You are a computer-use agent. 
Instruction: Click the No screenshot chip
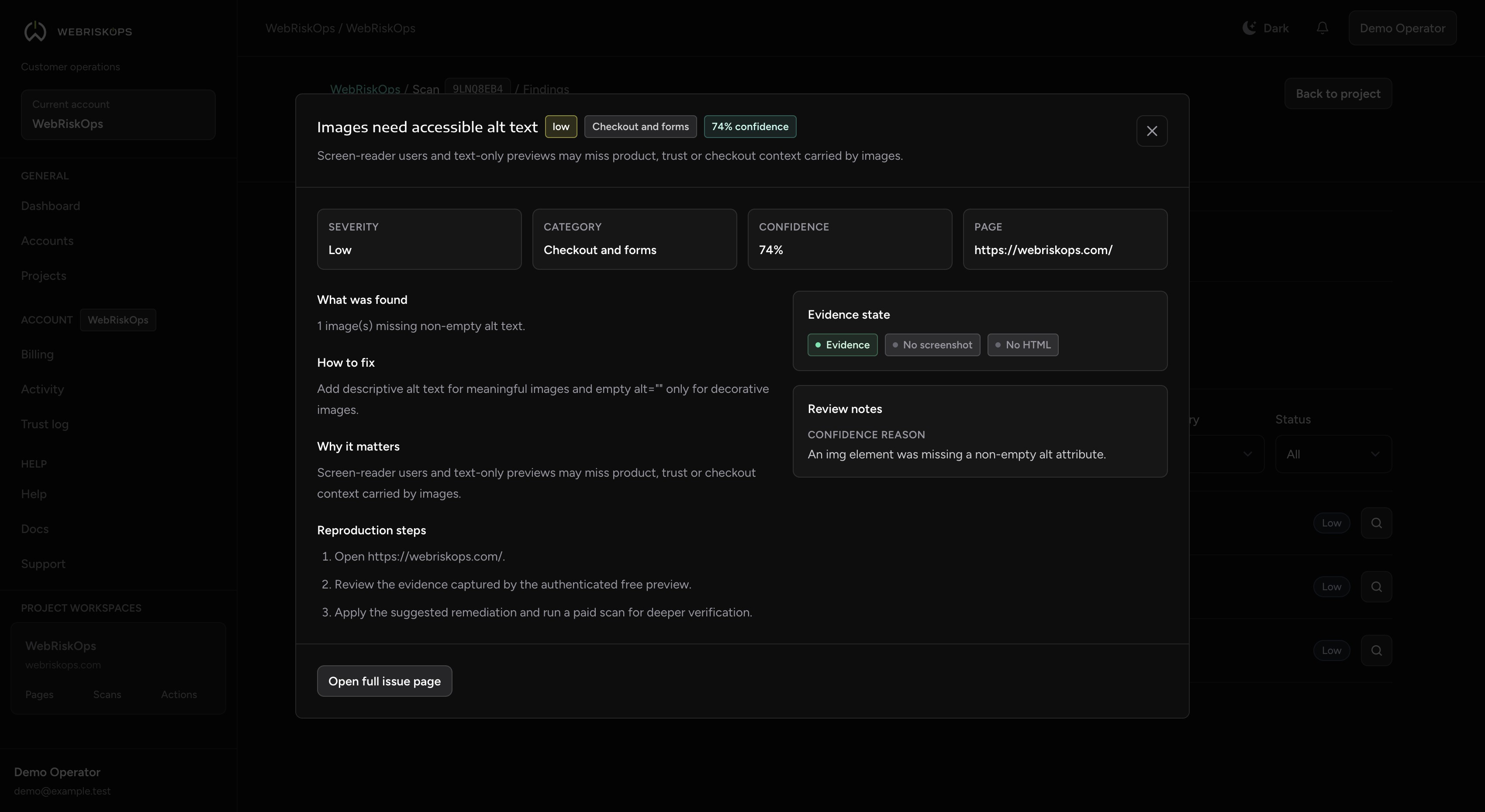pos(932,344)
